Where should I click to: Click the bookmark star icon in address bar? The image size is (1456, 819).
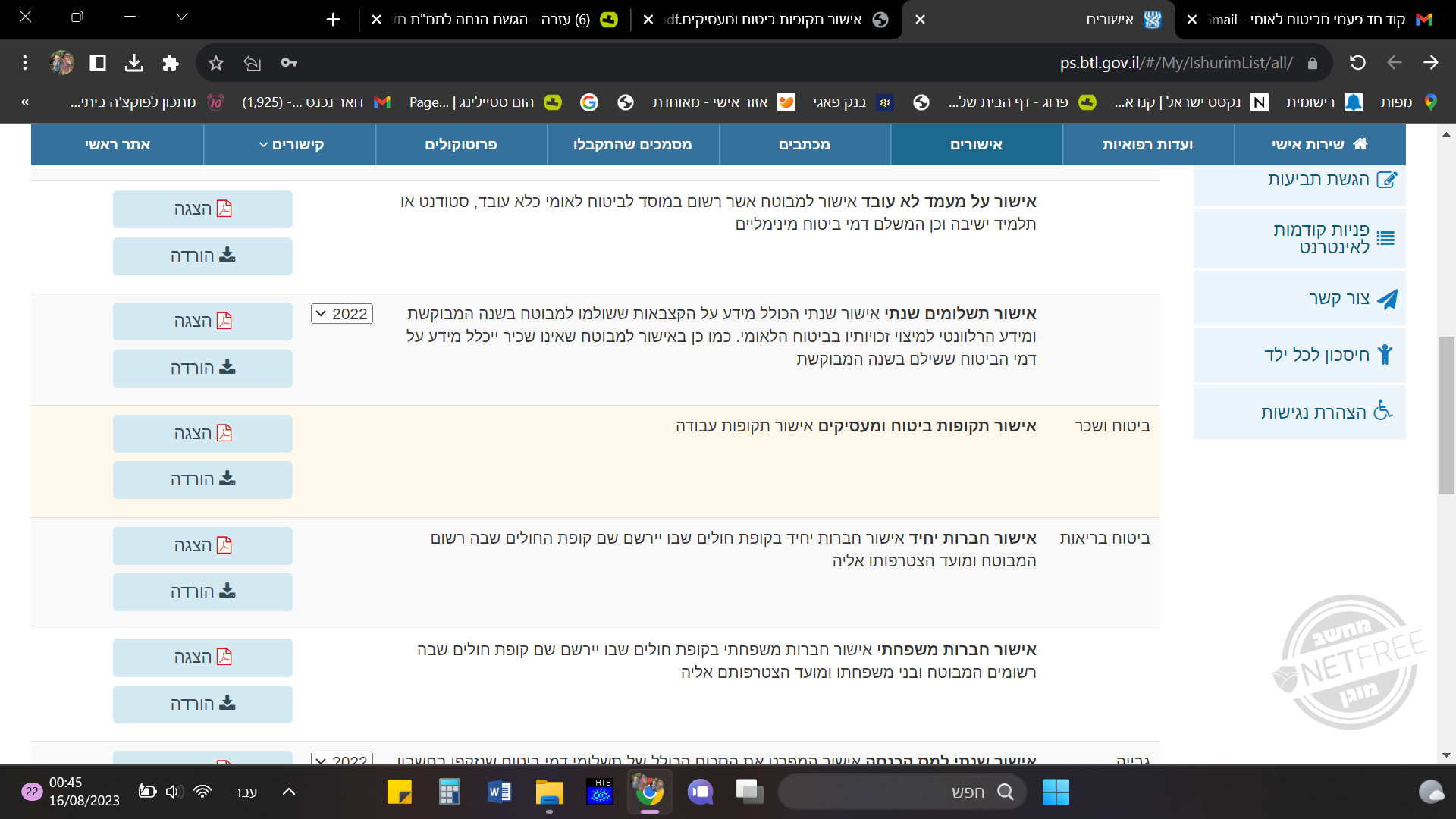(216, 63)
